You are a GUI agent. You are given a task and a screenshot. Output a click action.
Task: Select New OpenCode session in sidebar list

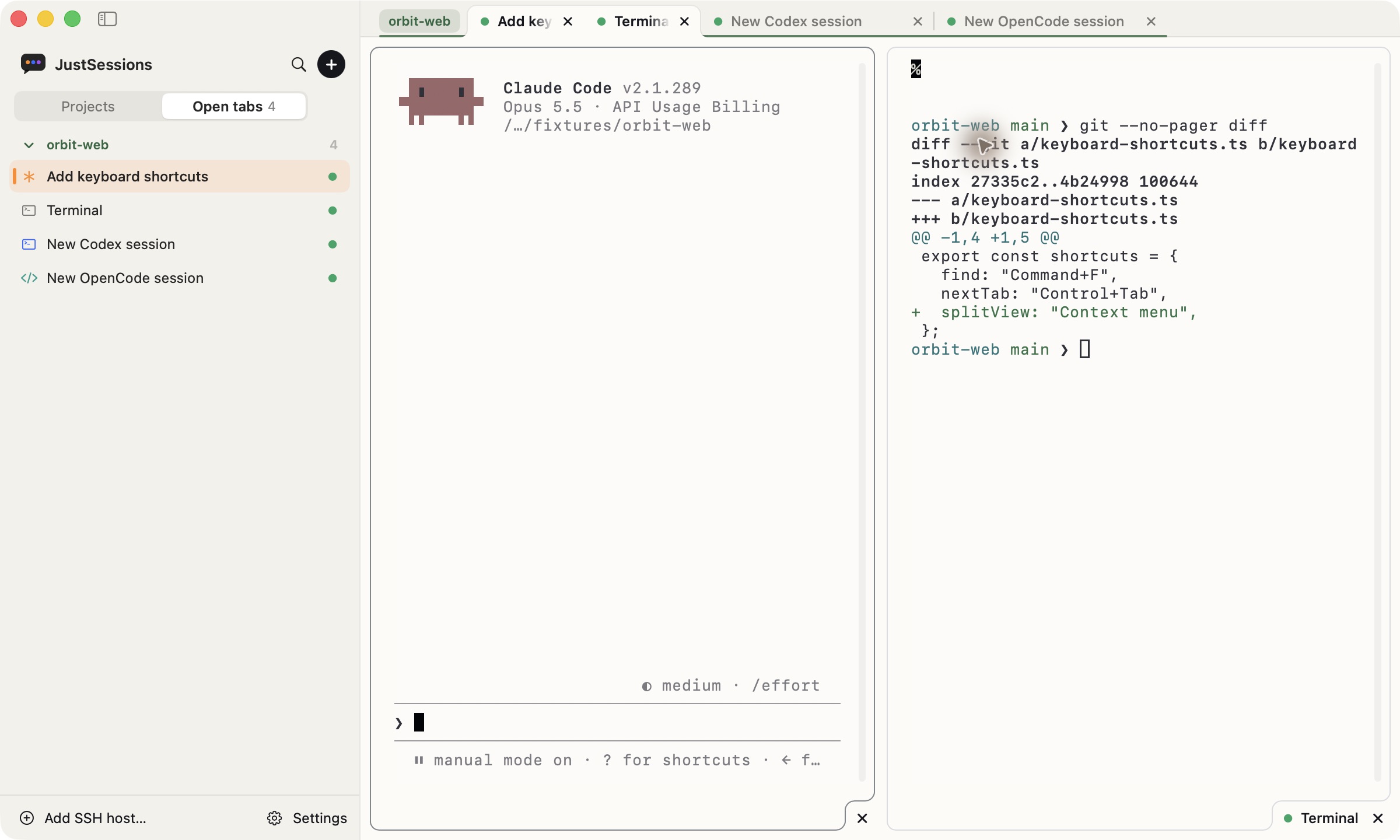[x=180, y=278]
